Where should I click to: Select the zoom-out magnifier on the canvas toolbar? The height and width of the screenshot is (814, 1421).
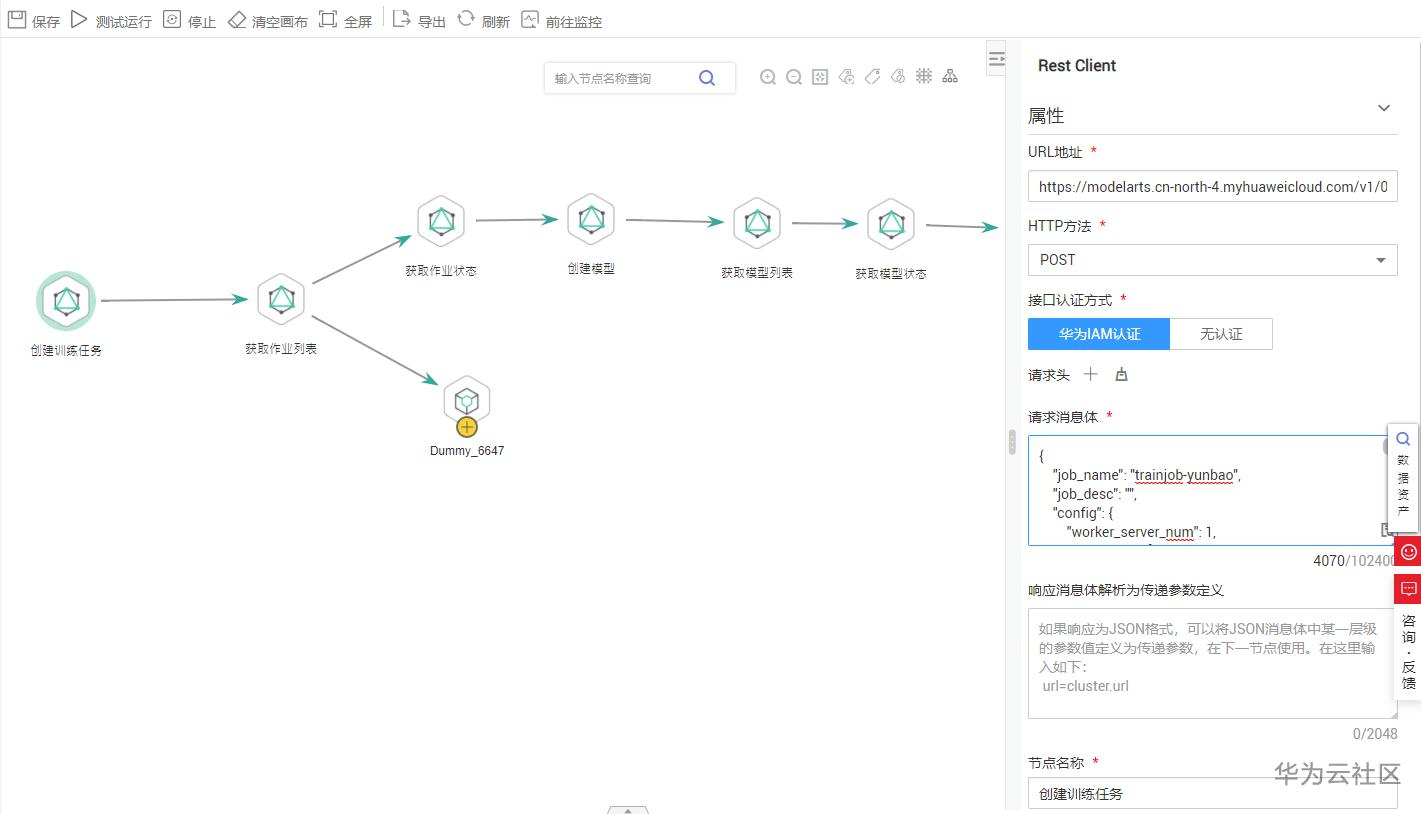pyautogui.click(x=793, y=77)
